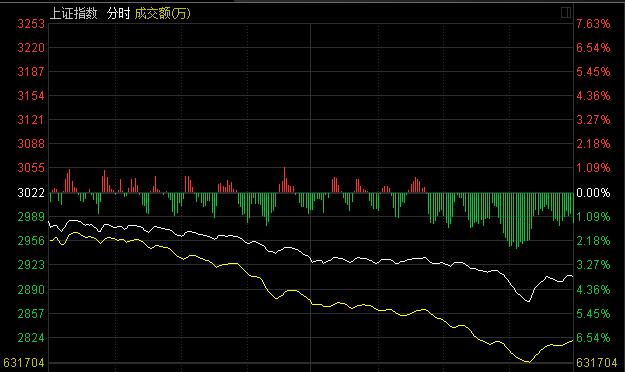625x372 pixels.
Task: Click the green 2824 price axis label
Action: (x=31, y=338)
